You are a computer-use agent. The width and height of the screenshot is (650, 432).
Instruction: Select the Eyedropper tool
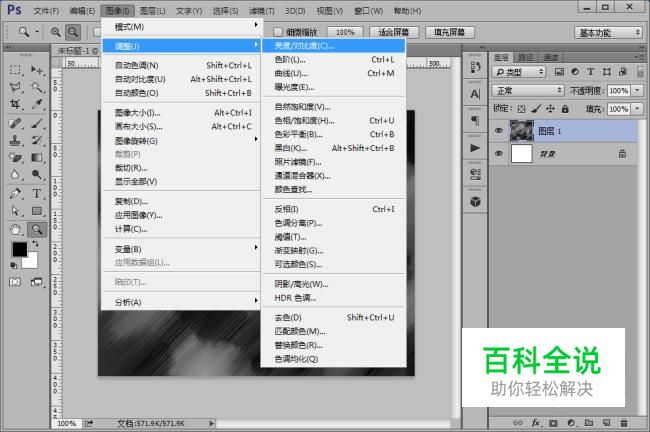(37, 104)
